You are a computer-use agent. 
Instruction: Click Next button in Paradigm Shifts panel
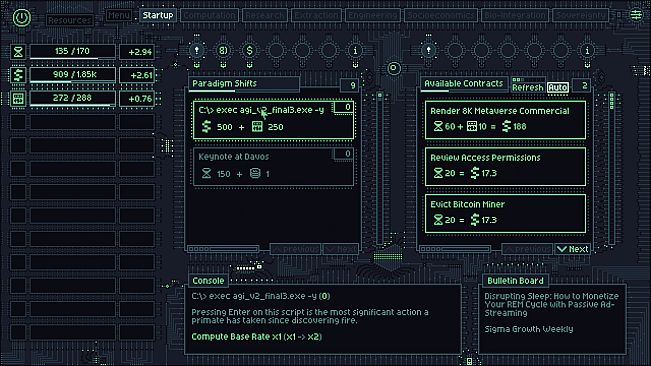[340, 249]
